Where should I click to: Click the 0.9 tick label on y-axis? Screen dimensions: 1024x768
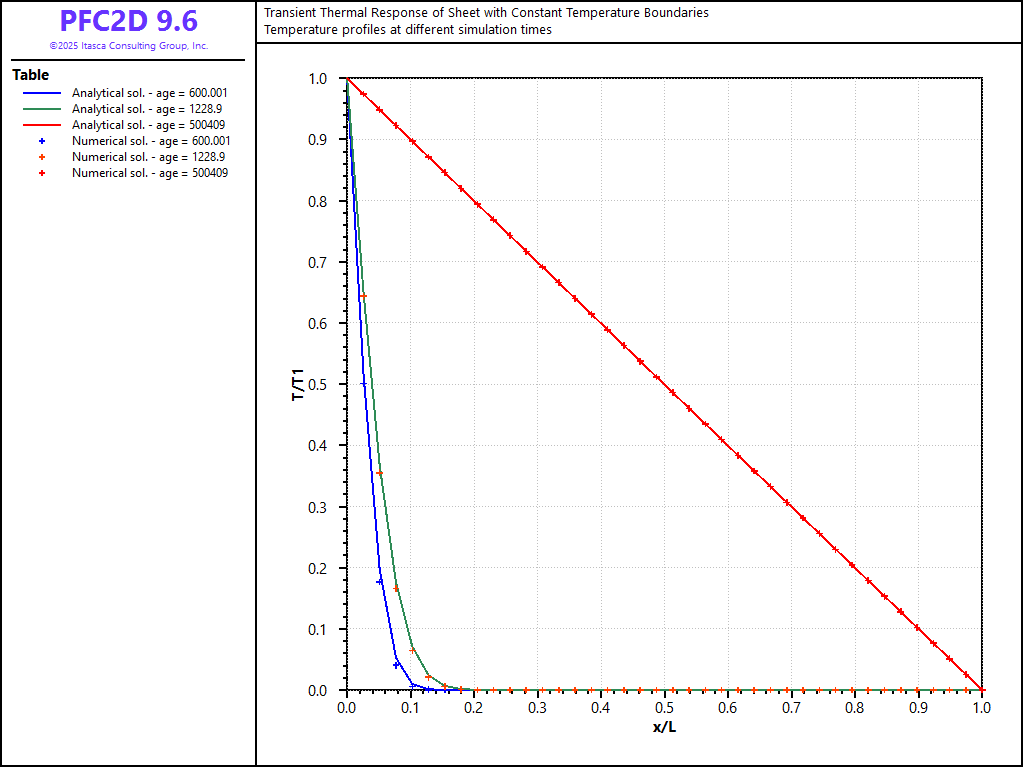click(x=317, y=140)
